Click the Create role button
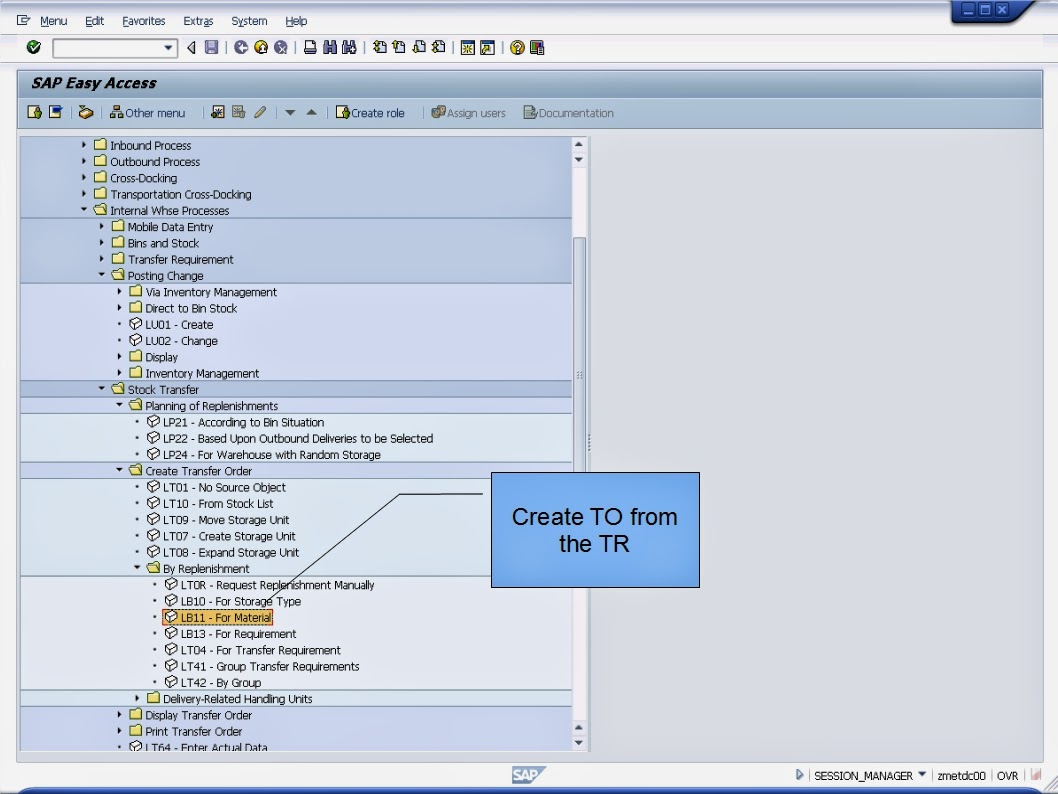This screenshot has height=794, width=1058. coord(370,113)
